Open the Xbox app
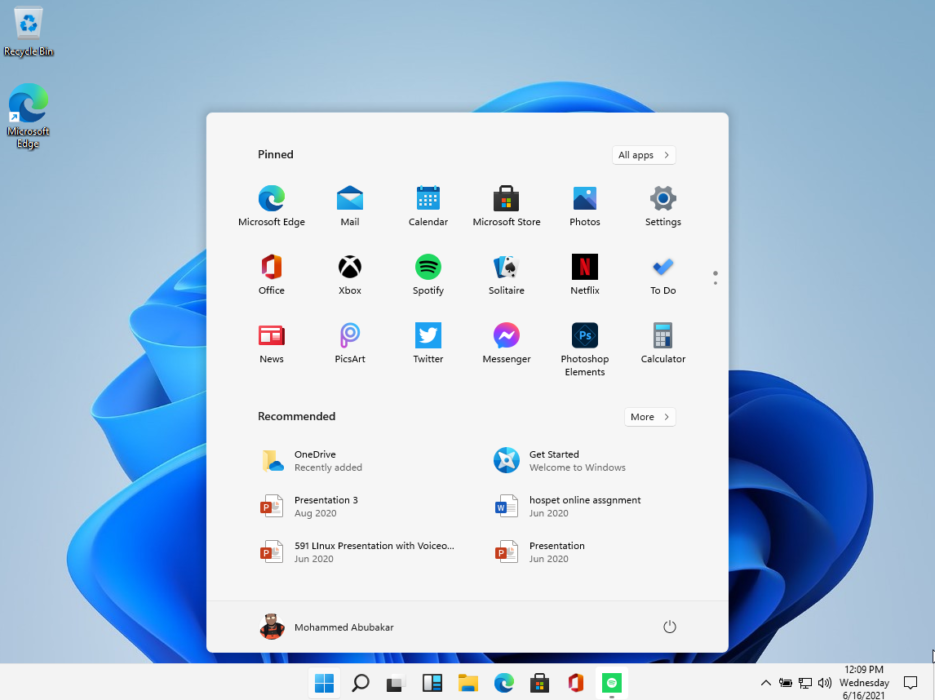This screenshot has width=935, height=700. (x=349, y=274)
